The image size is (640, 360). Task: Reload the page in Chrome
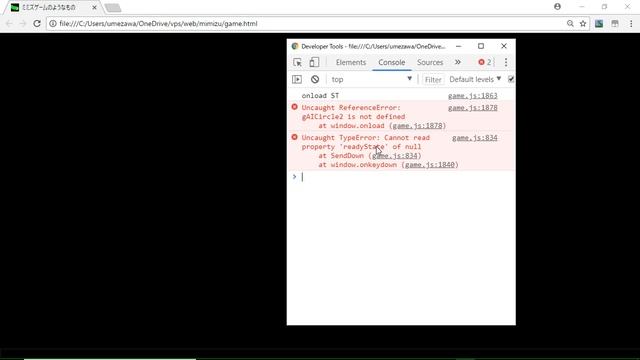pyautogui.click(x=37, y=23)
